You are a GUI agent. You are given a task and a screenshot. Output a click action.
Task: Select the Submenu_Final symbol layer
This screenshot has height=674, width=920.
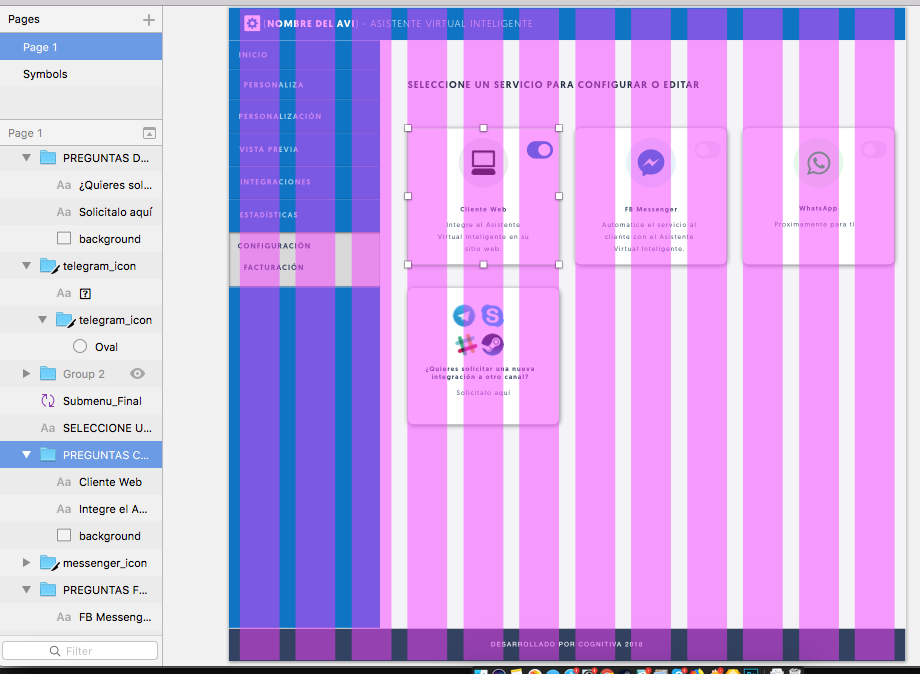81,401
